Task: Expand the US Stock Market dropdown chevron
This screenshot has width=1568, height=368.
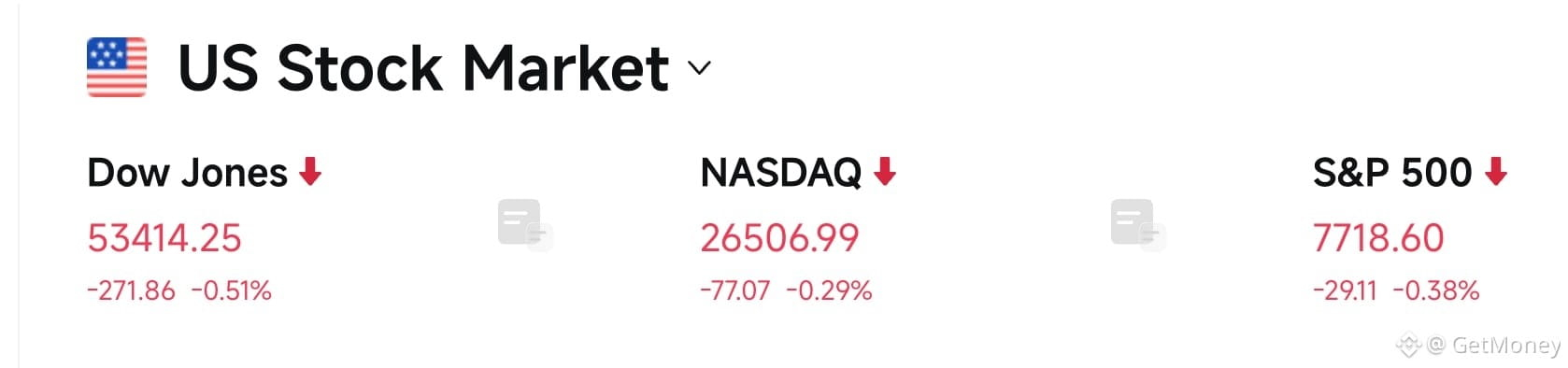Action: 699,68
